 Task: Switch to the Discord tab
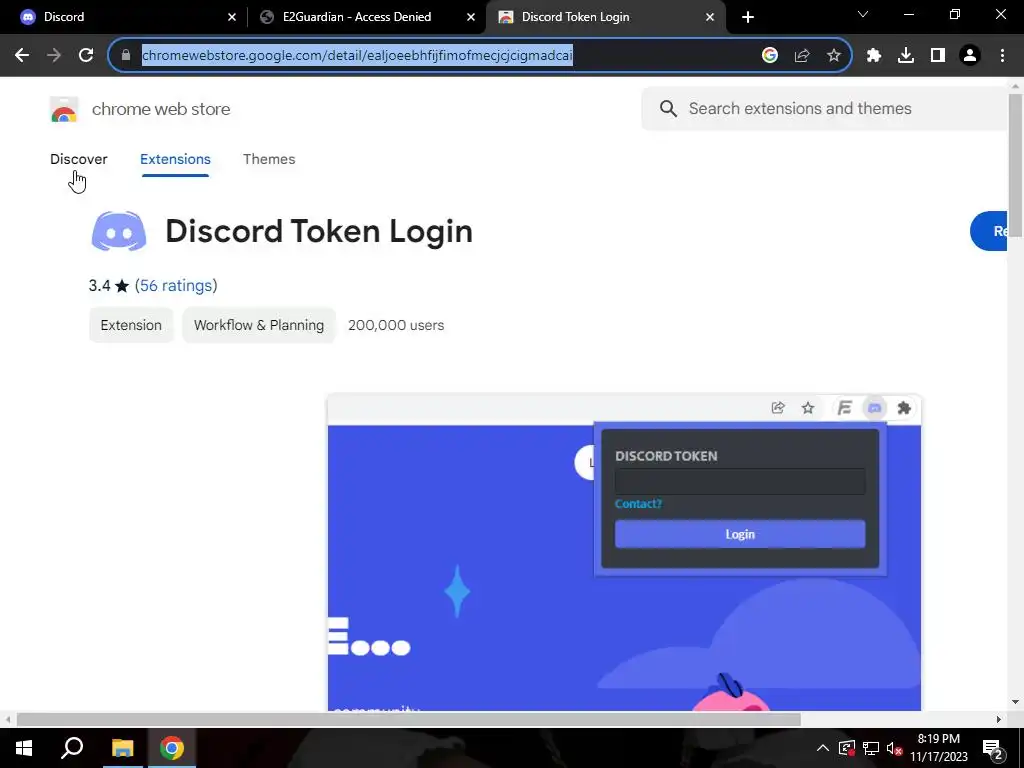(124, 17)
